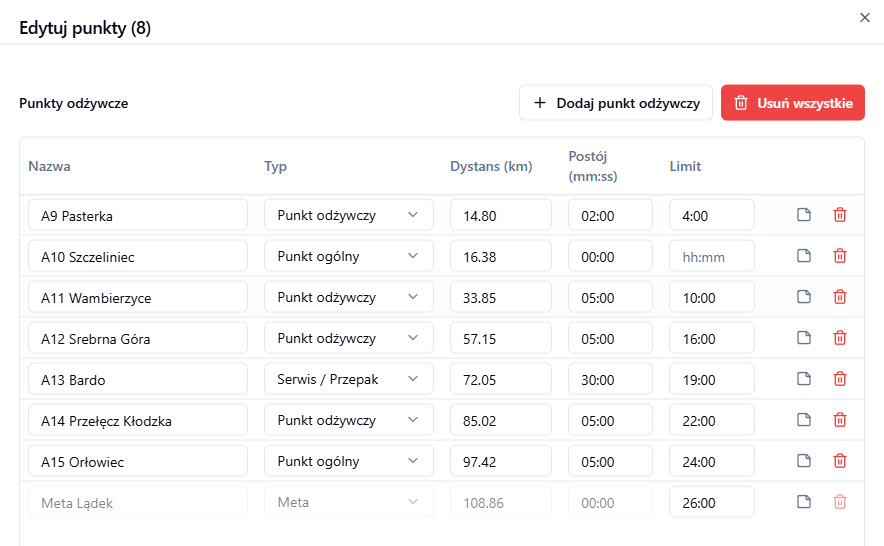Edit the A15 Orłowiec name field
884x546 pixels.
(138, 461)
